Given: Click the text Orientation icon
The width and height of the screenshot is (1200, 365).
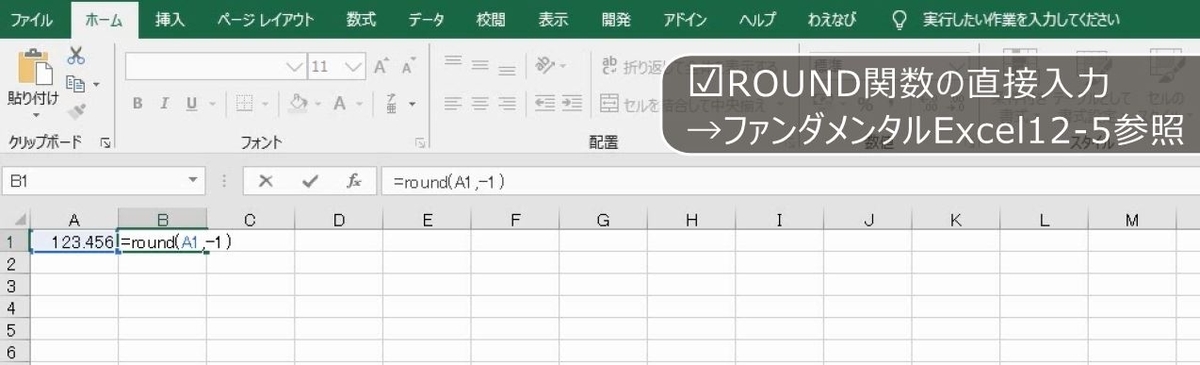Looking at the screenshot, I should click(x=545, y=66).
